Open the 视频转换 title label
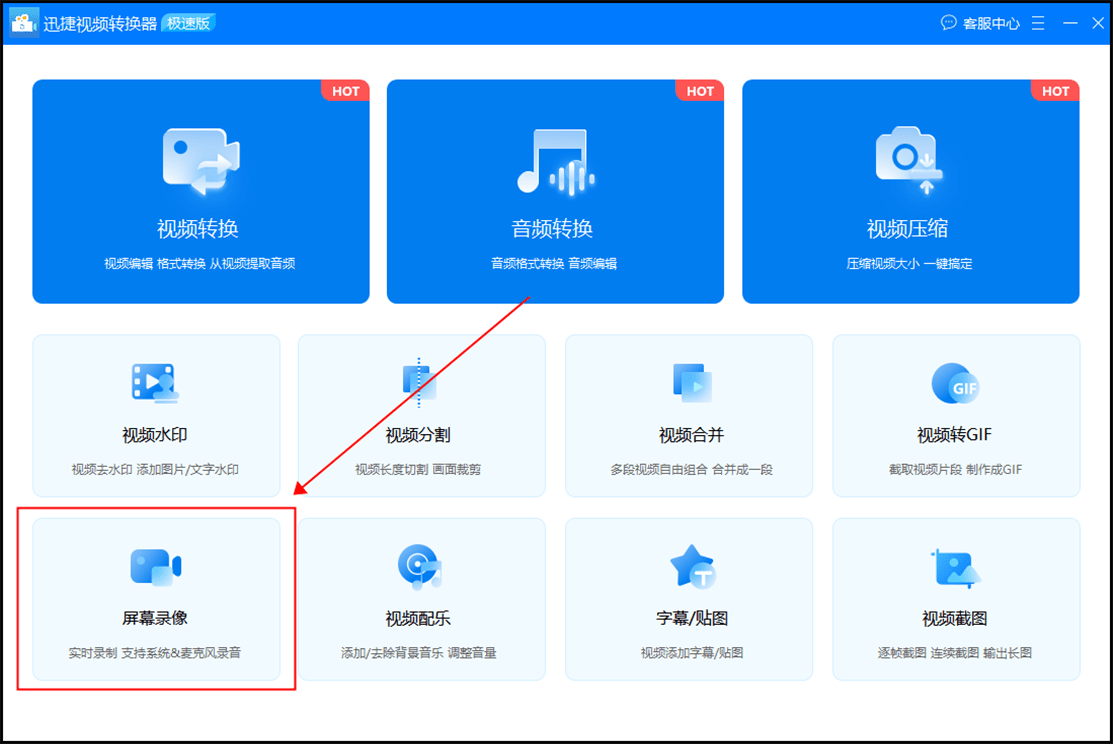This screenshot has width=1113, height=744. [197, 229]
